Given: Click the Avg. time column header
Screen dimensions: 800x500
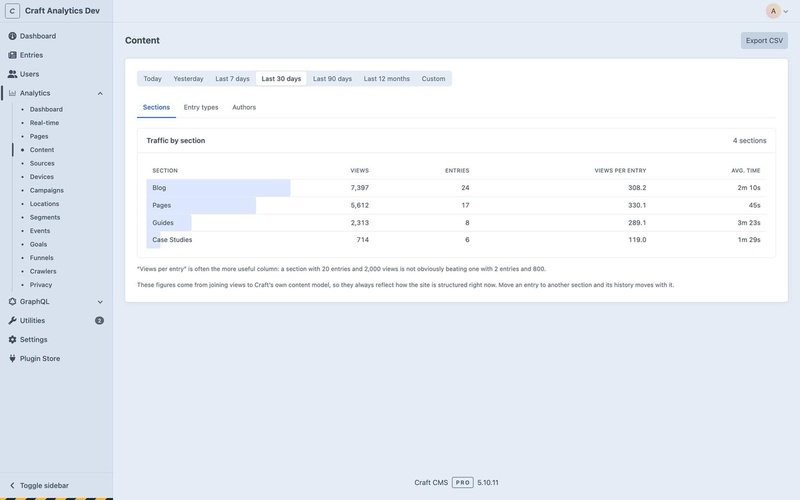Looking at the screenshot, I should pyautogui.click(x=745, y=170).
